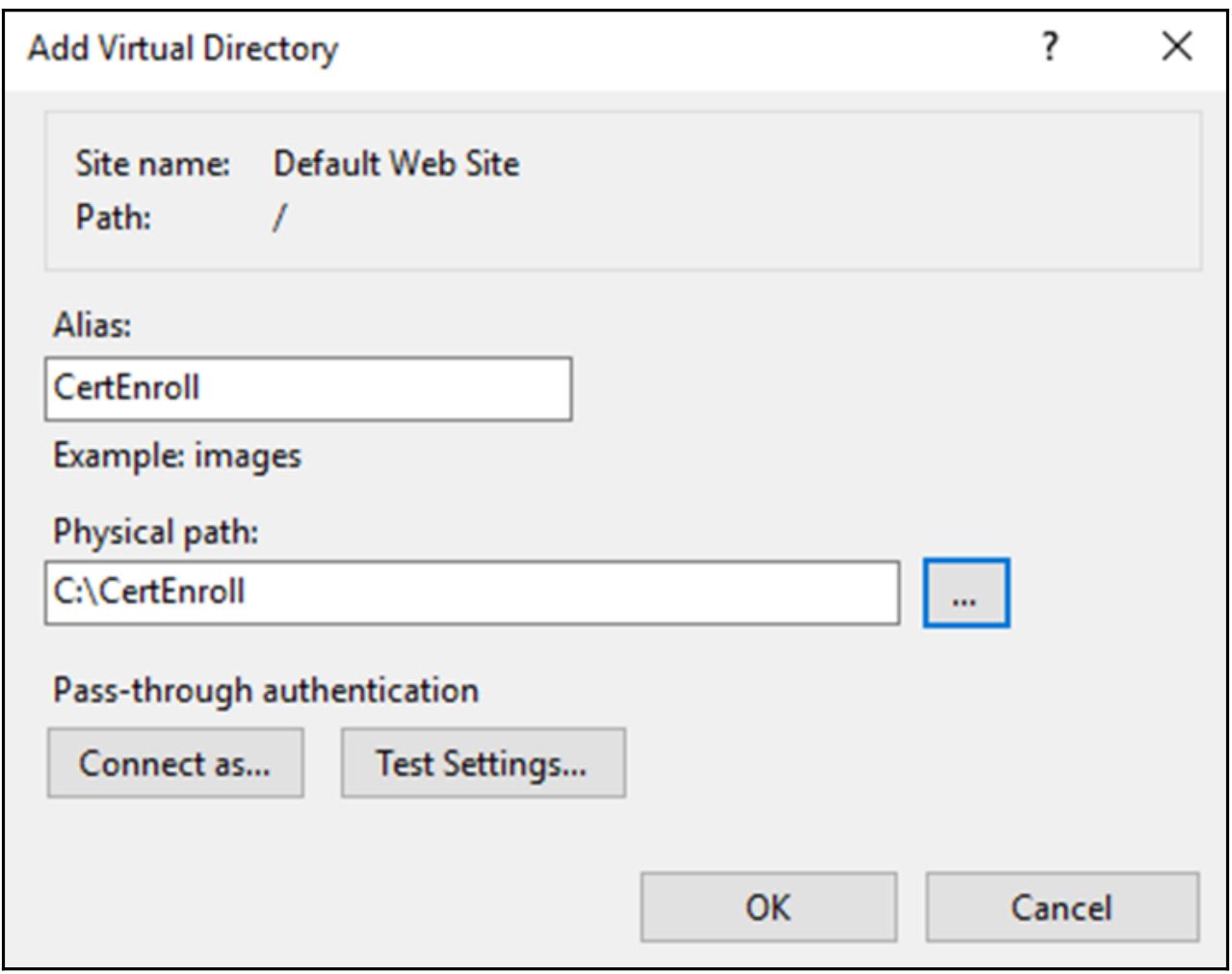Image resolution: width=1232 pixels, height=974 pixels.
Task: Confirm with the OK button
Action: [x=768, y=907]
